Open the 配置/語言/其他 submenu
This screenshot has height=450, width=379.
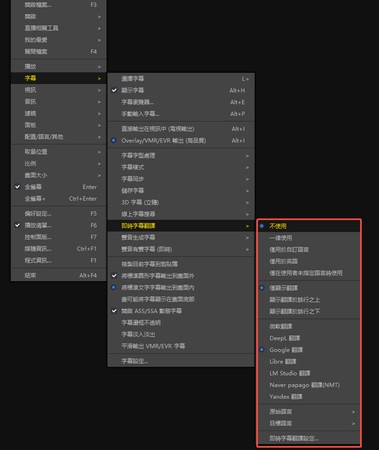click(x=59, y=137)
